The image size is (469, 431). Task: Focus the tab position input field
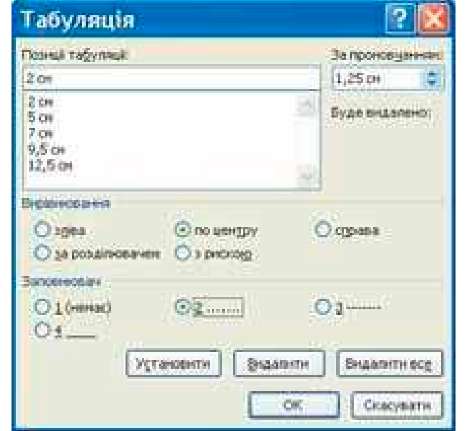pos(172,78)
